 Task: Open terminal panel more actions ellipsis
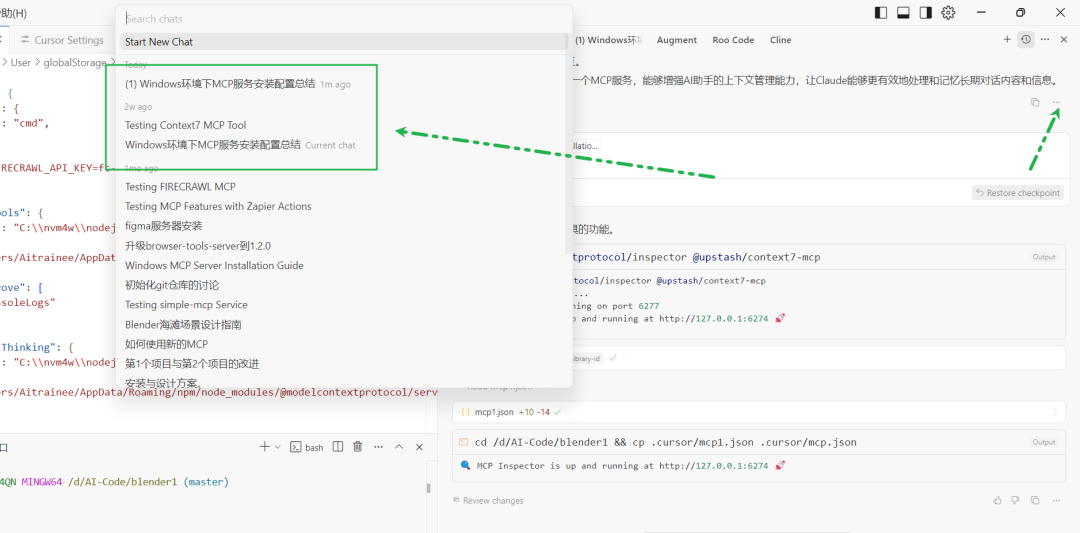click(x=378, y=447)
